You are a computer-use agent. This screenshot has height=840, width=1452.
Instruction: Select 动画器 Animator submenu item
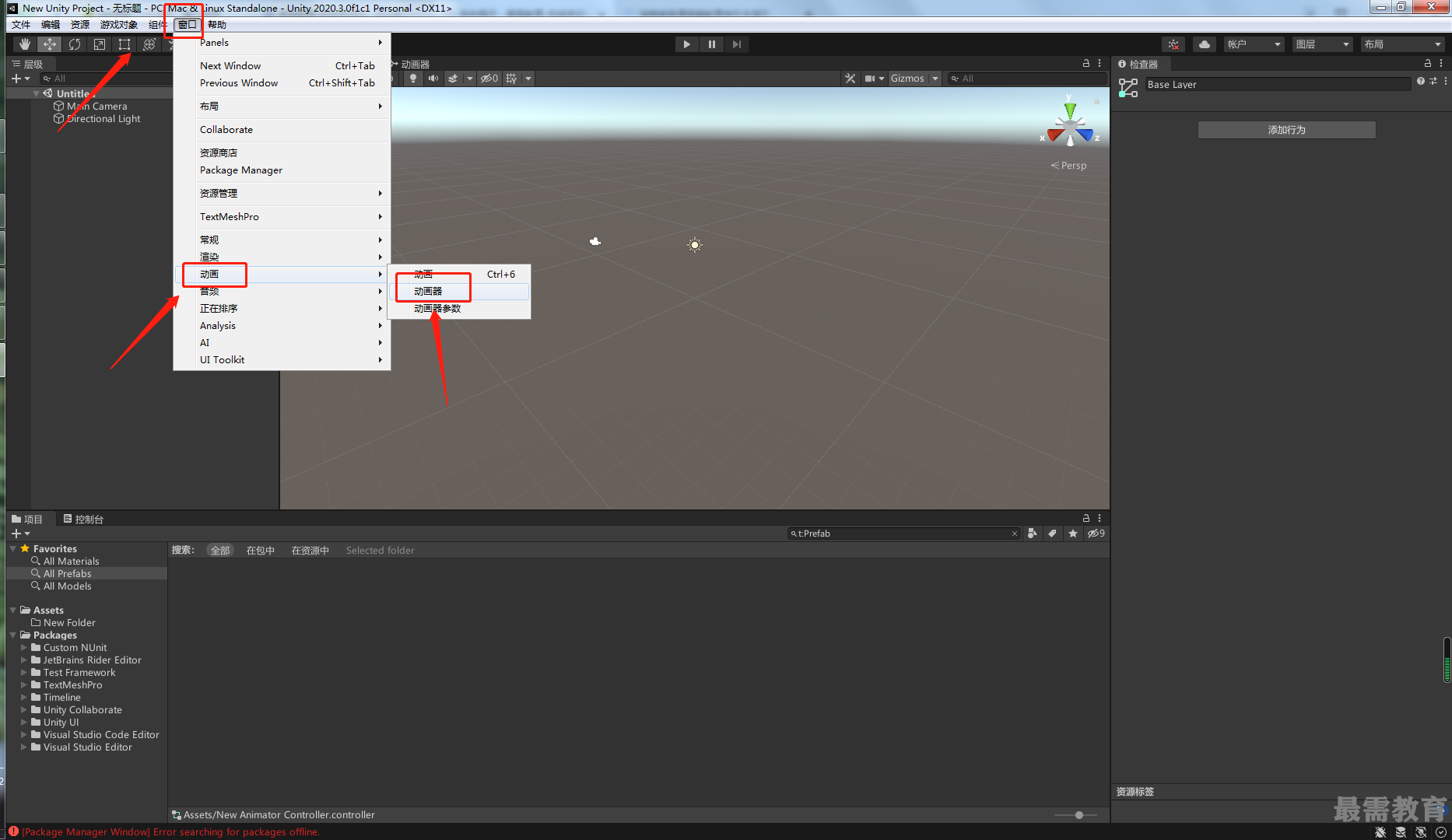tap(460, 292)
